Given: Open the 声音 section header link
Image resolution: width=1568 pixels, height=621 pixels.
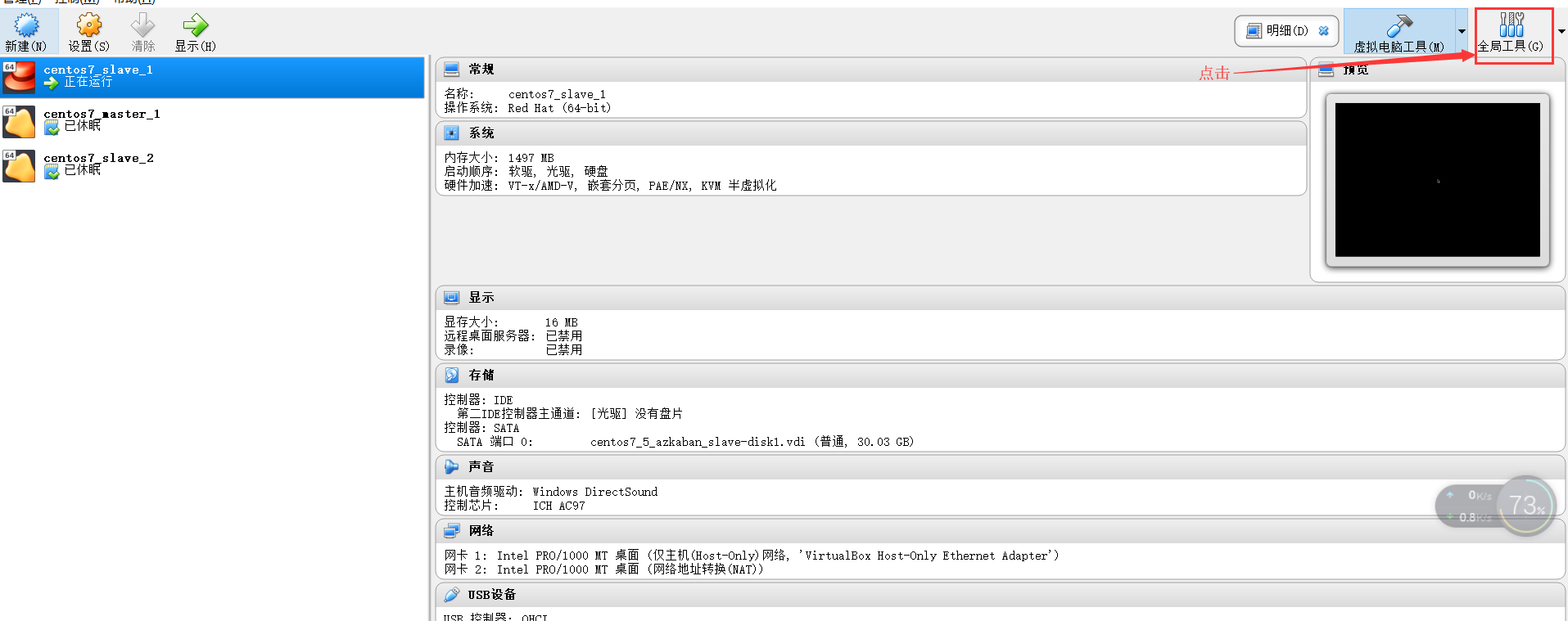Looking at the screenshot, I should (481, 467).
